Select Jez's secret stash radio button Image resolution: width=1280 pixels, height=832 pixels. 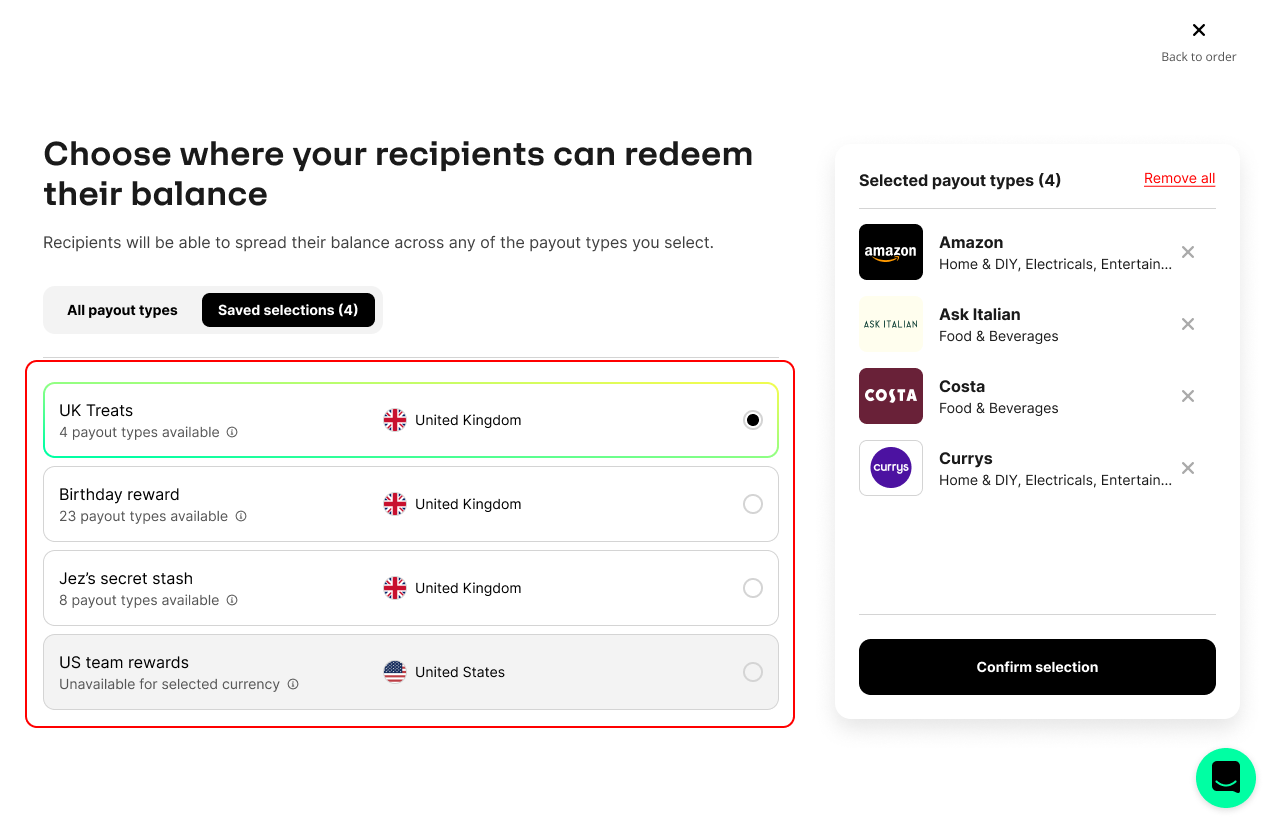[753, 588]
